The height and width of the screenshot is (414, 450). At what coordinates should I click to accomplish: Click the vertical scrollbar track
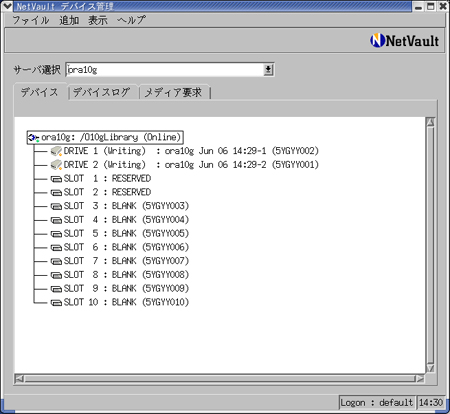point(430,245)
